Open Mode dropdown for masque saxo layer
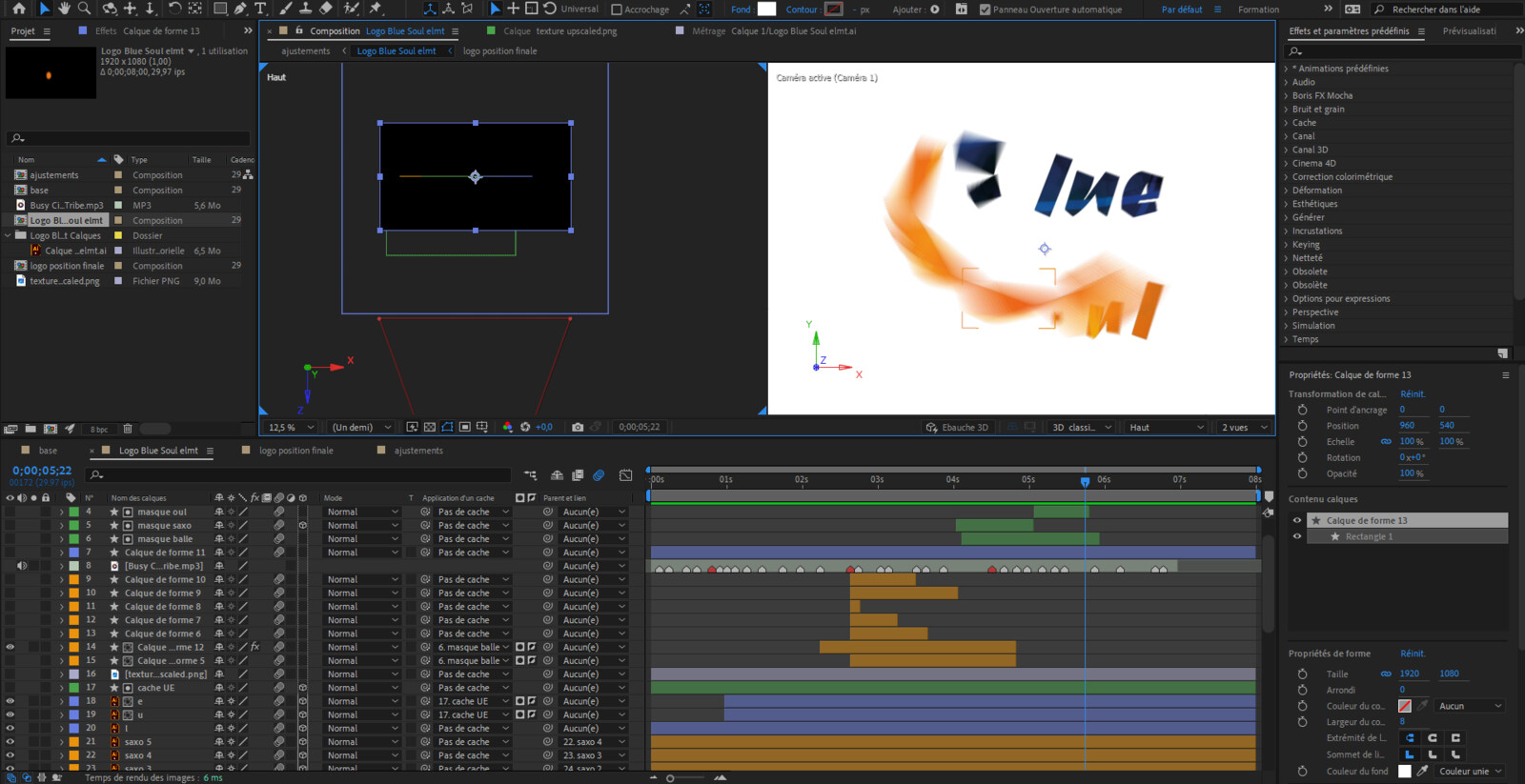This screenshot has height=784, width=1525. point(362,525)
